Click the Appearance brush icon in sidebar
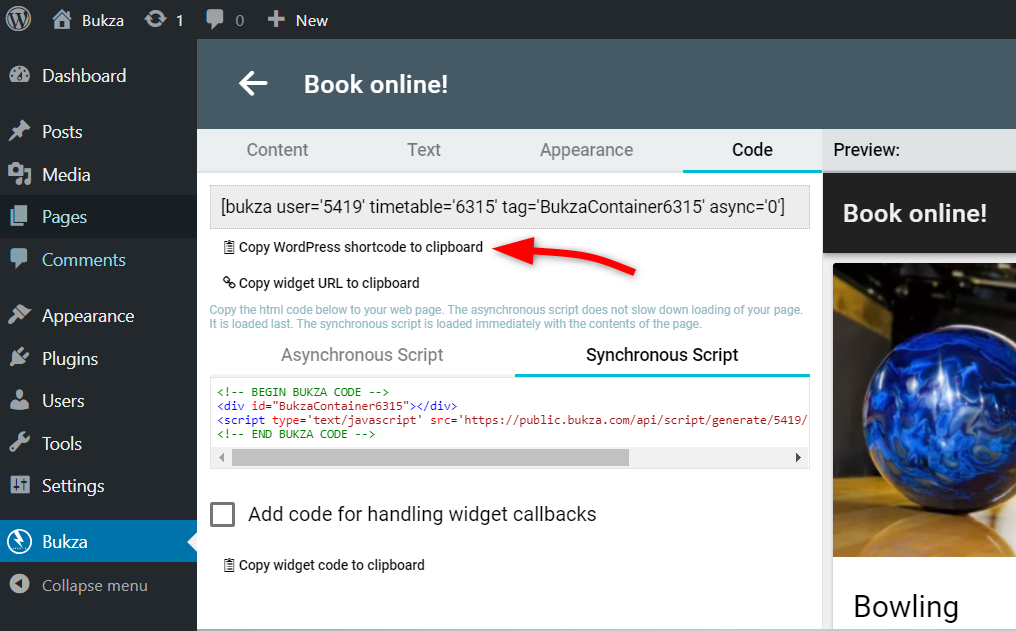The width and height of the screenshot is (1016, 631). pyautogui.click(x=19, y=315)
